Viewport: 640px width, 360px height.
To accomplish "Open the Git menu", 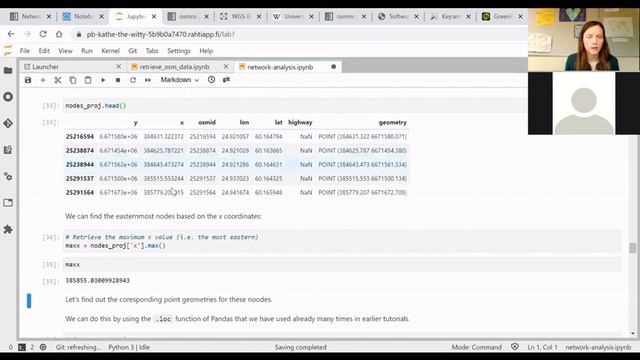I will (133, 51).
